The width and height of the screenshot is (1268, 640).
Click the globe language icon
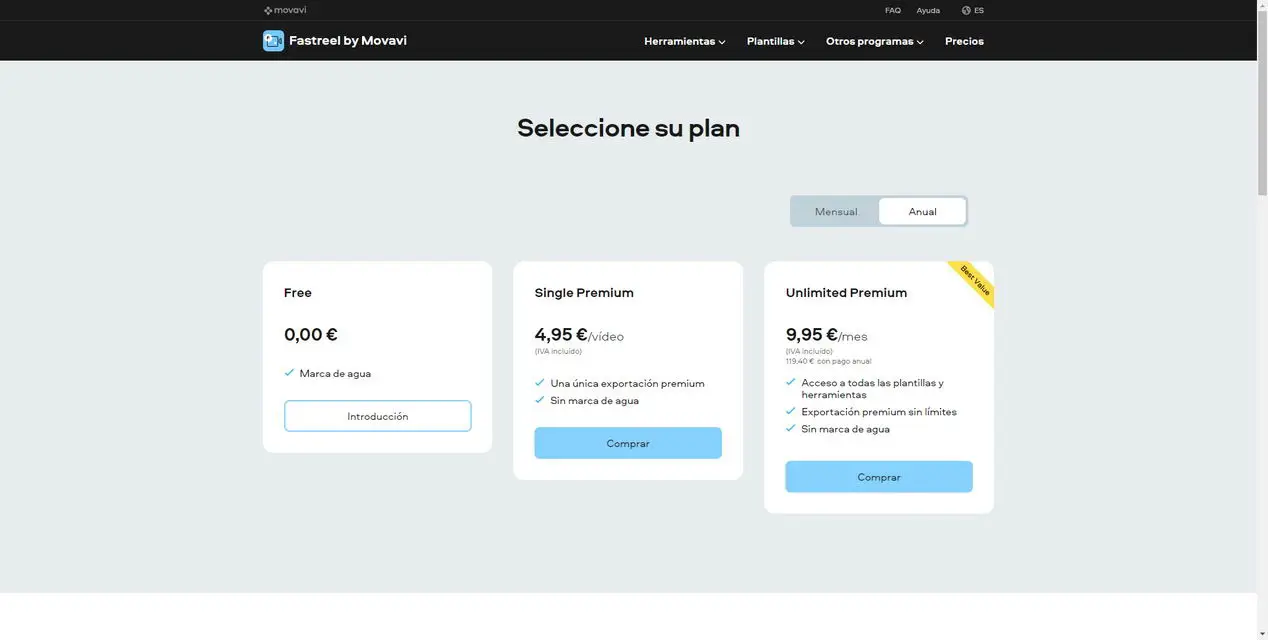[966, 10]
